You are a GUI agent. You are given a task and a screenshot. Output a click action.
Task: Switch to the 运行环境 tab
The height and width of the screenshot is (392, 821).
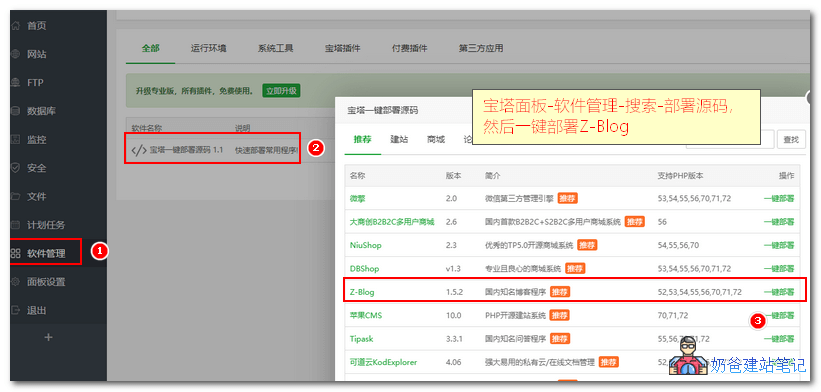click(x=208, y=48)
